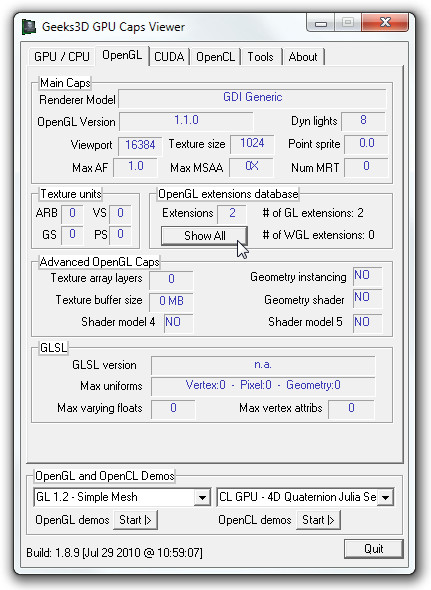Click the '# of GL extensions: 2' text
Image resolution: width=431 pixels, height=590 pixels.
tap(313, 213)
